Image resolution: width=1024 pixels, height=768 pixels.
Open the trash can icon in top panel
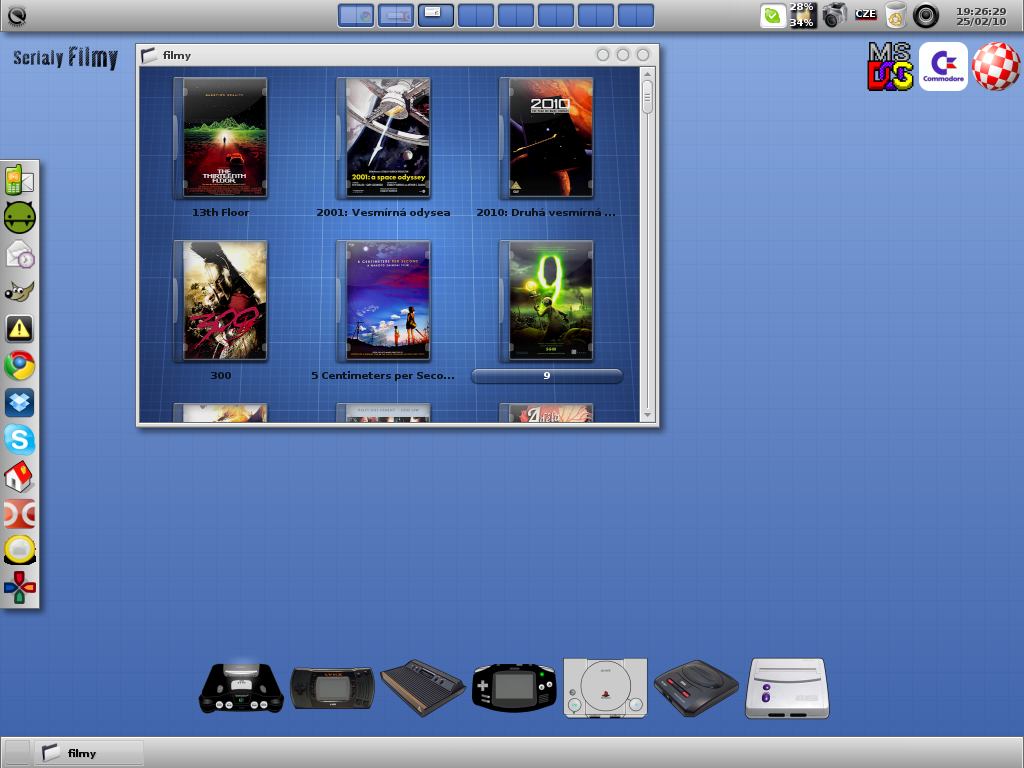point(895,15)
